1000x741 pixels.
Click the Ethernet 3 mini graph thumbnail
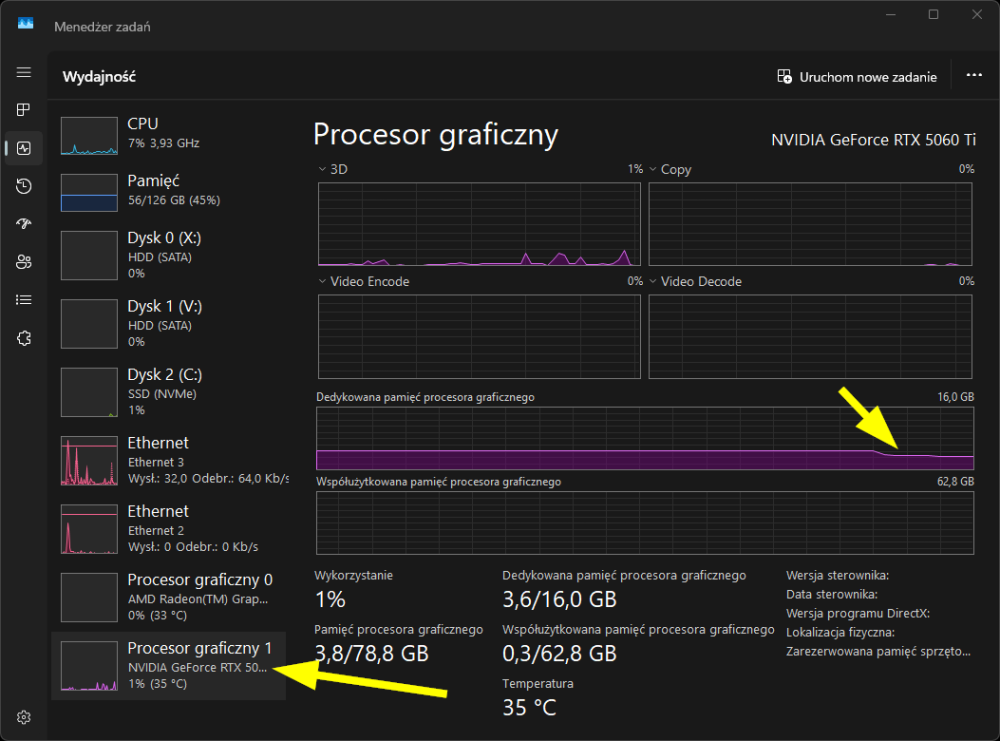click(89, 460)
